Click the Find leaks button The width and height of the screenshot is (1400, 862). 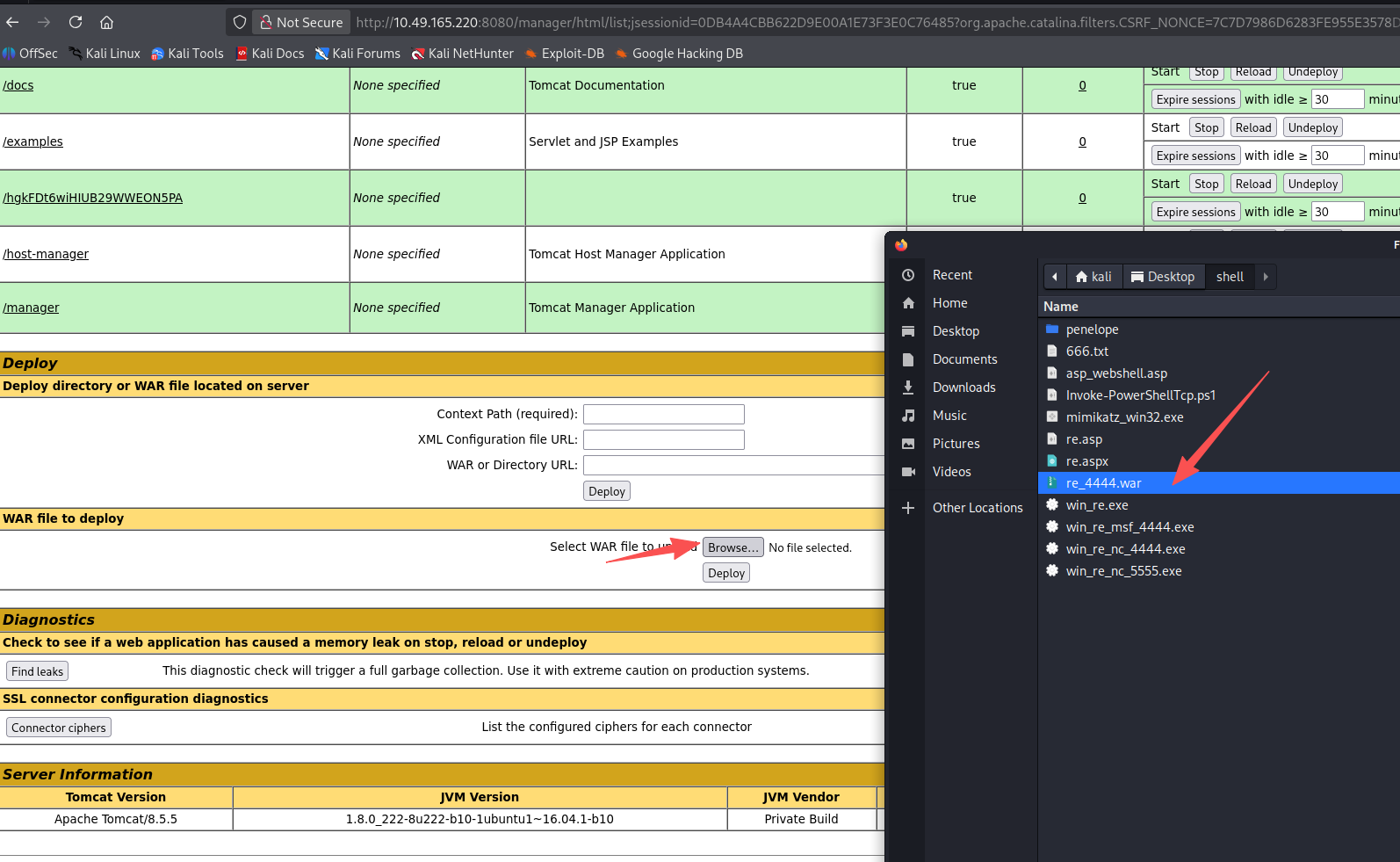click(37, 671)
